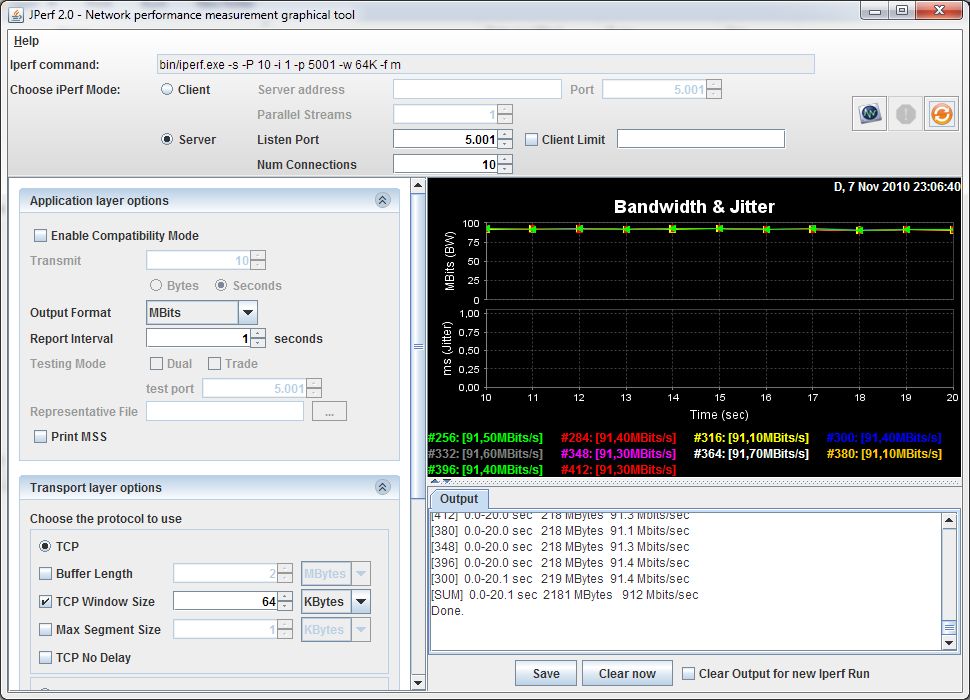This screenshot has height=700, width=970.
Task: Click the Stop IPerf icon
Action: [906, 114]
